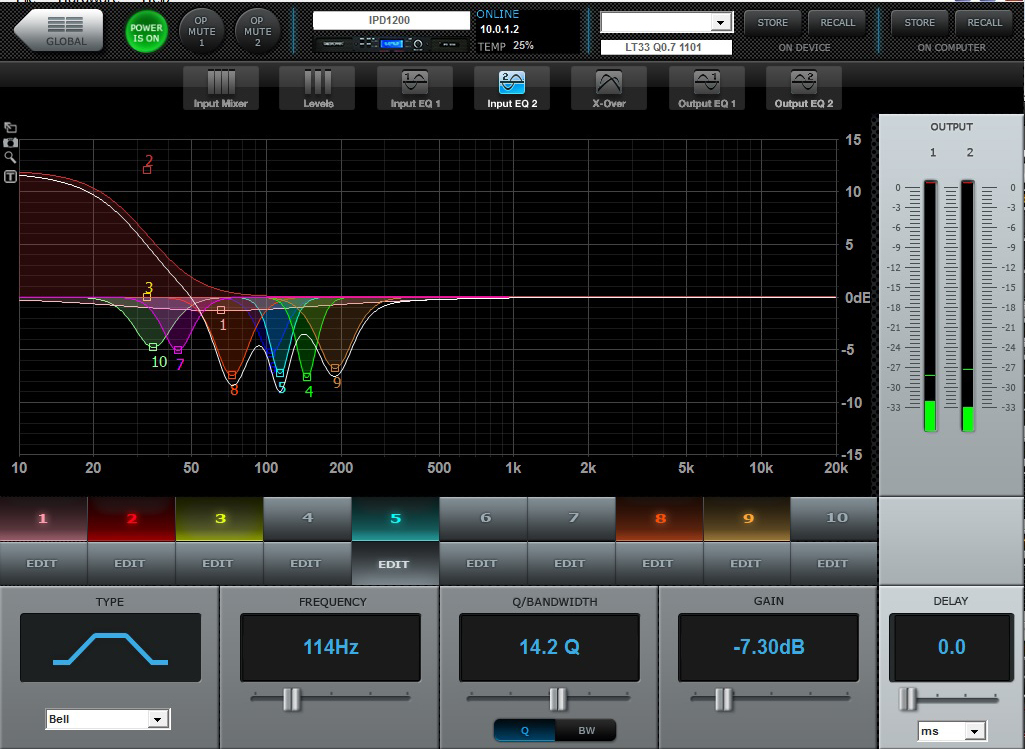Click RECALL under On Computer

click(x=984, y=23)
